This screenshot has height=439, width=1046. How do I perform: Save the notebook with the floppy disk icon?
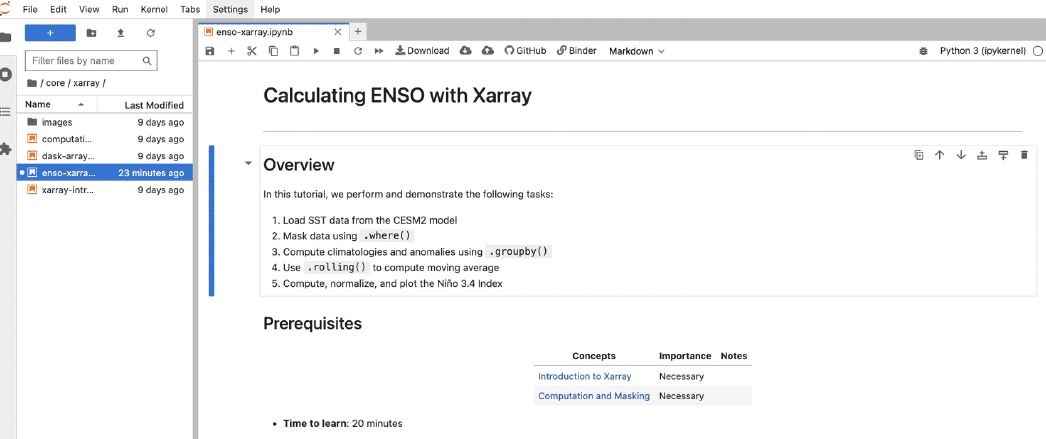(210, 51)
